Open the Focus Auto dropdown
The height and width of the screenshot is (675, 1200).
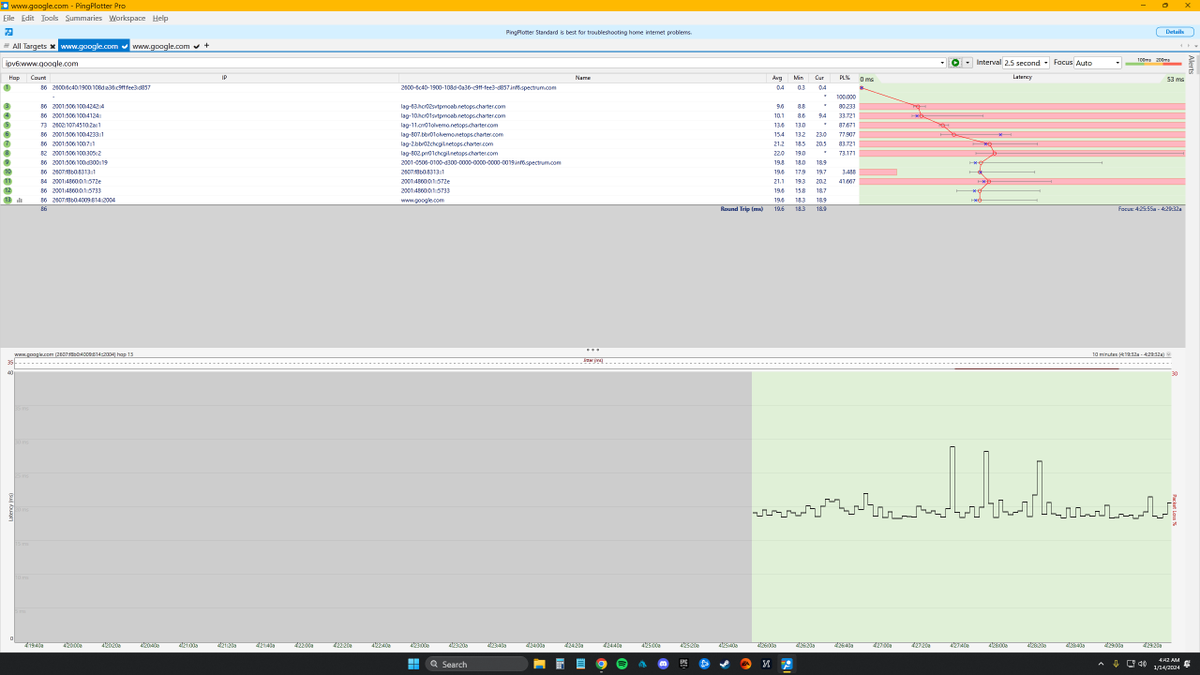point(1098,63)
